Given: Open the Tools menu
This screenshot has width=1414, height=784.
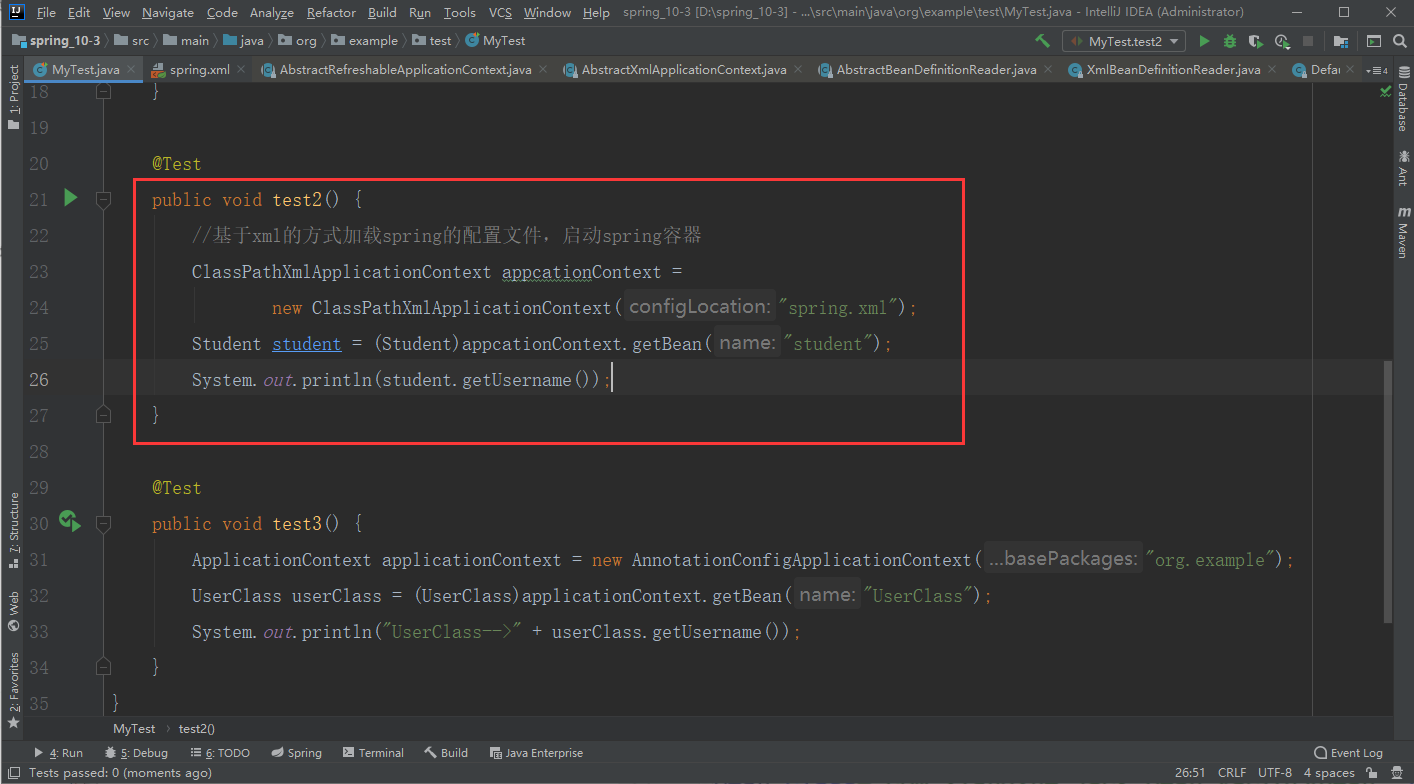Looking at the screenshot, I should pos(459,12).
